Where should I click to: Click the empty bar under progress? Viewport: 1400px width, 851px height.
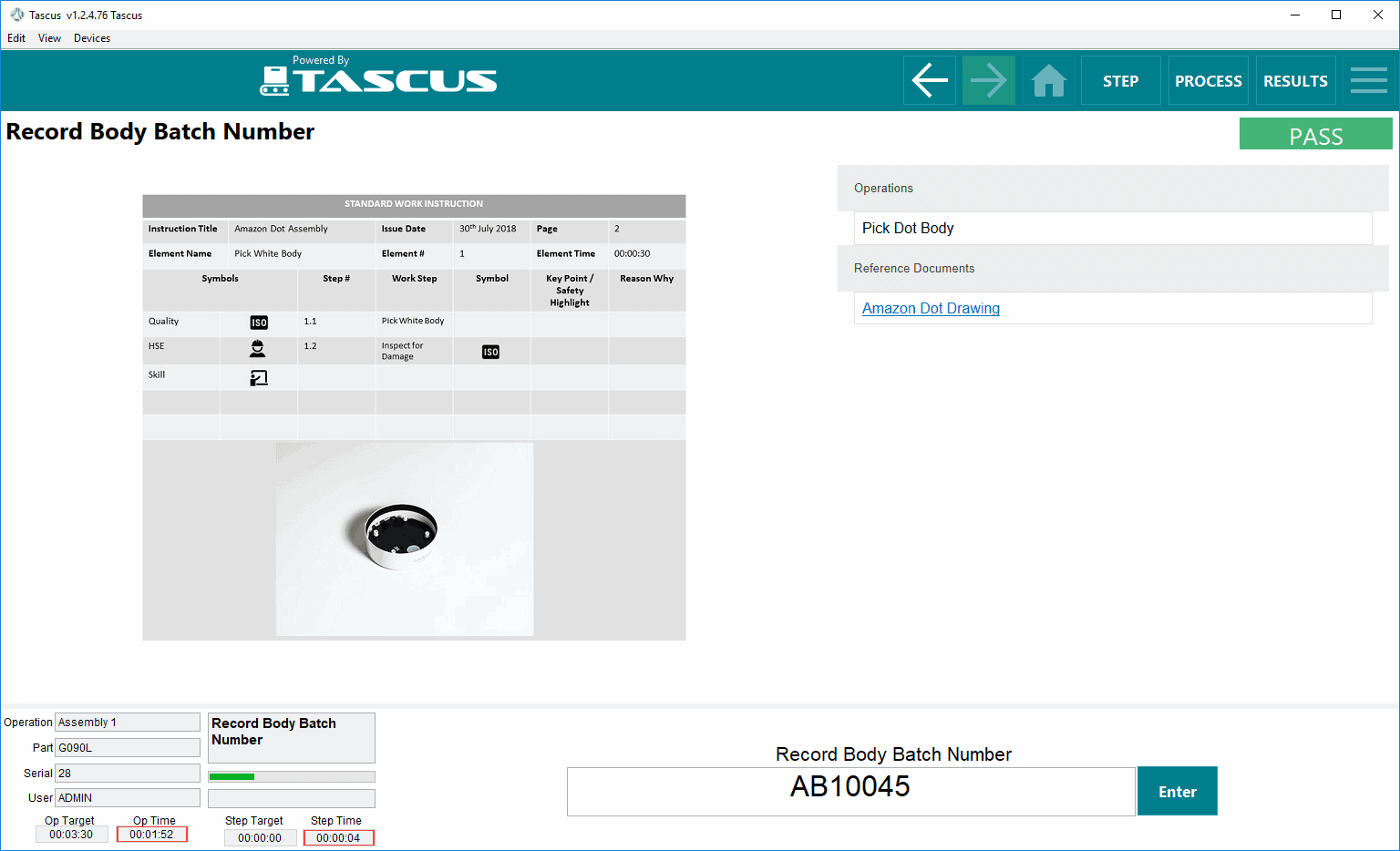[292, 798]
